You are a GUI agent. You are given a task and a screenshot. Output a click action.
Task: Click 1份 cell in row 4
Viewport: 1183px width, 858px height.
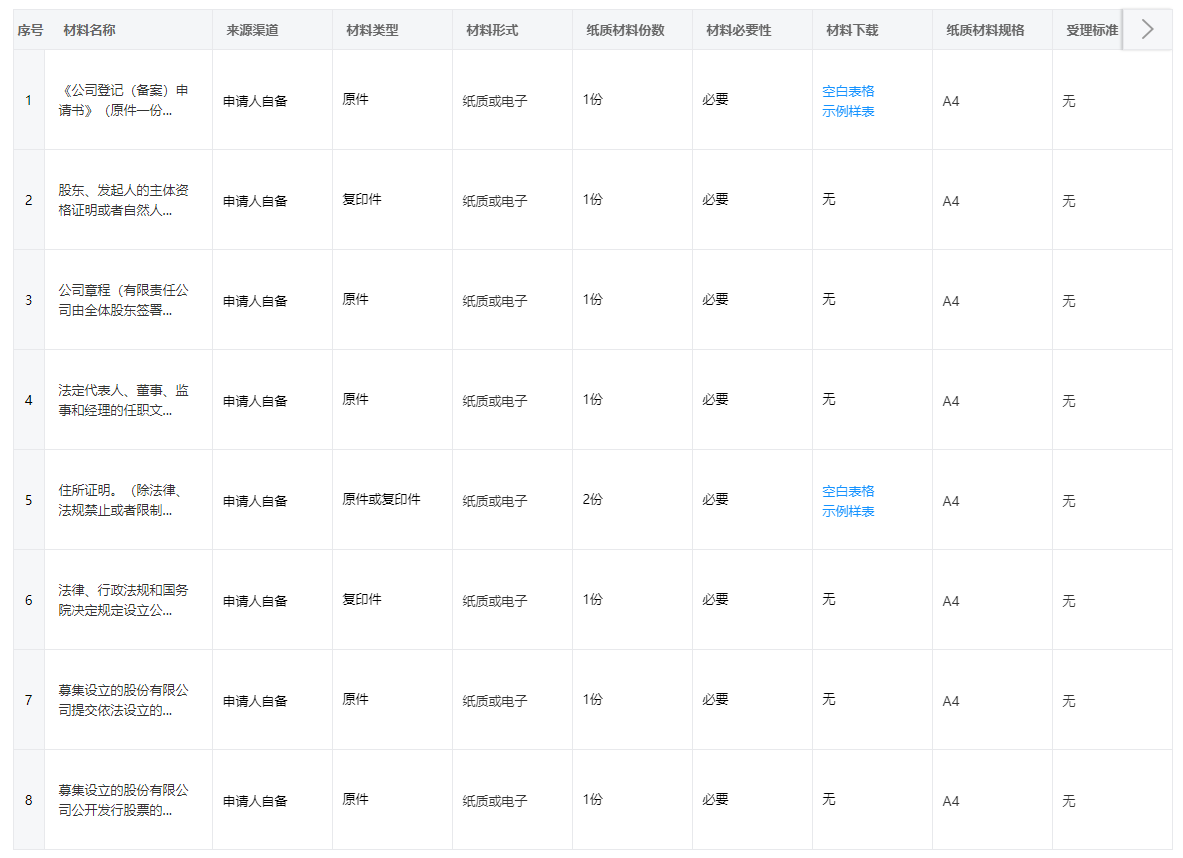[x=592, y=399]
